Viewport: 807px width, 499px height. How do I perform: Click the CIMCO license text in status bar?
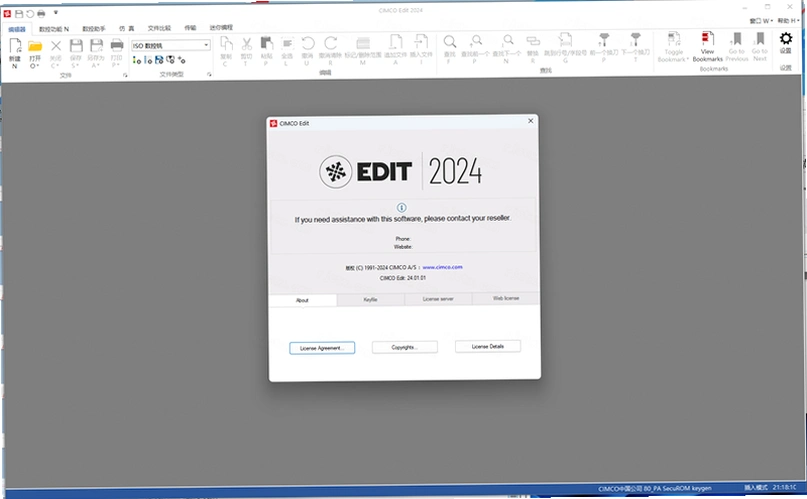[x=655, y=488]
